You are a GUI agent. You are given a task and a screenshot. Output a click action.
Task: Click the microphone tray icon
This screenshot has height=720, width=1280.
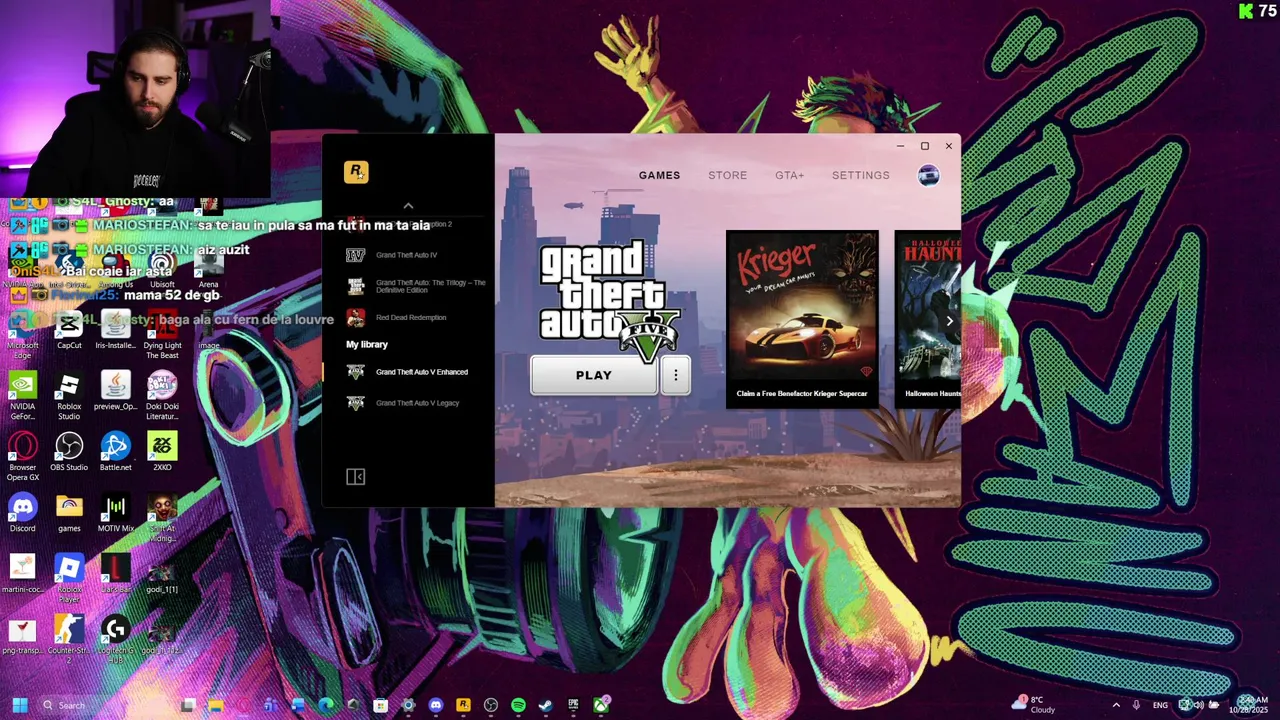tap(1137, 705)
